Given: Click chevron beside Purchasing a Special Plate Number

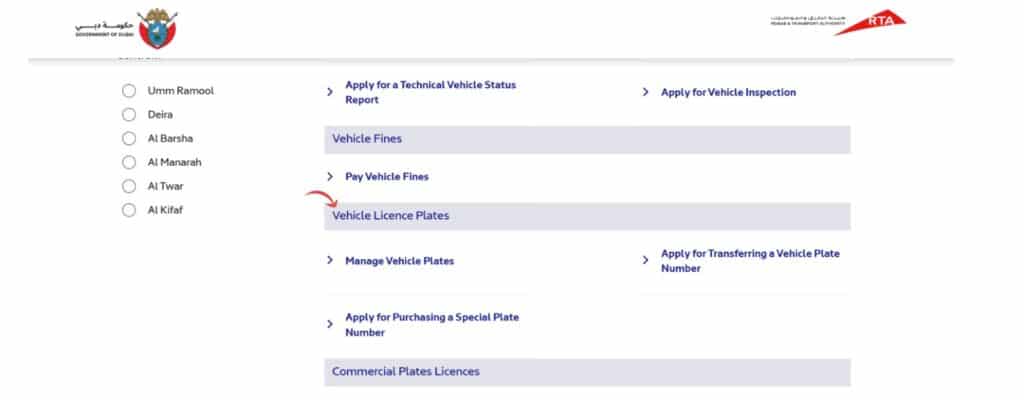Looking at the screenshot, I should 330,324.
